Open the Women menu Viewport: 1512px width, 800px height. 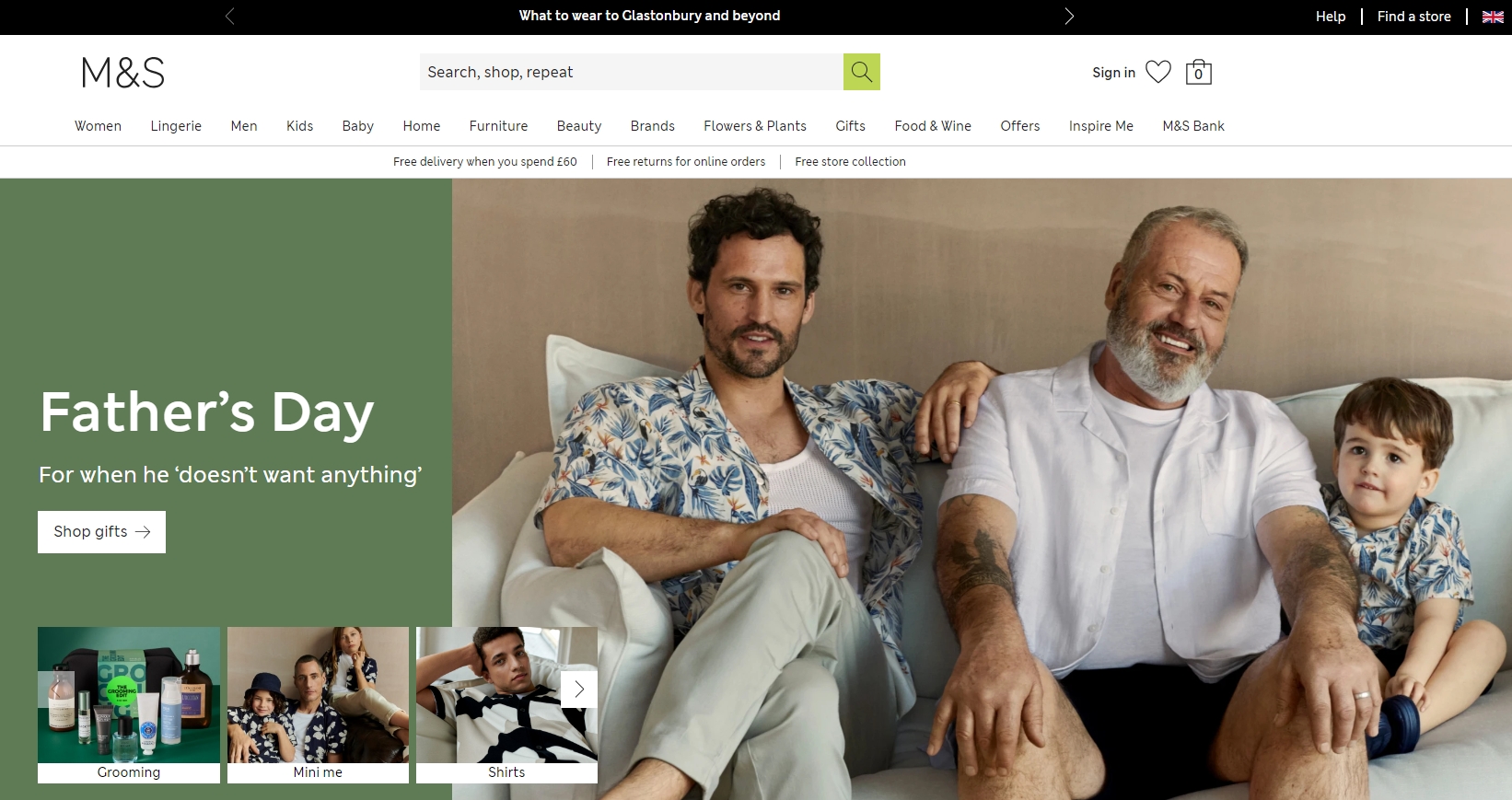click(98, 126)
